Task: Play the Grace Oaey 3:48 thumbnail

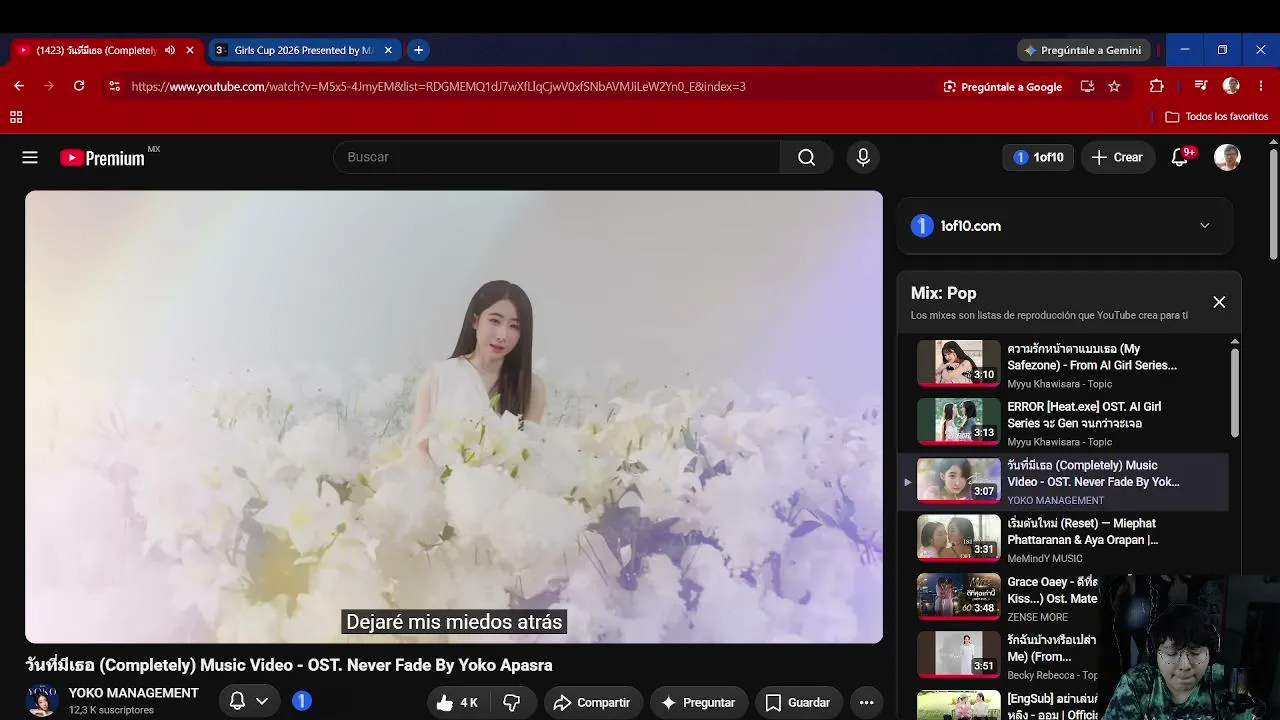Action: click(x=958, y=596)
